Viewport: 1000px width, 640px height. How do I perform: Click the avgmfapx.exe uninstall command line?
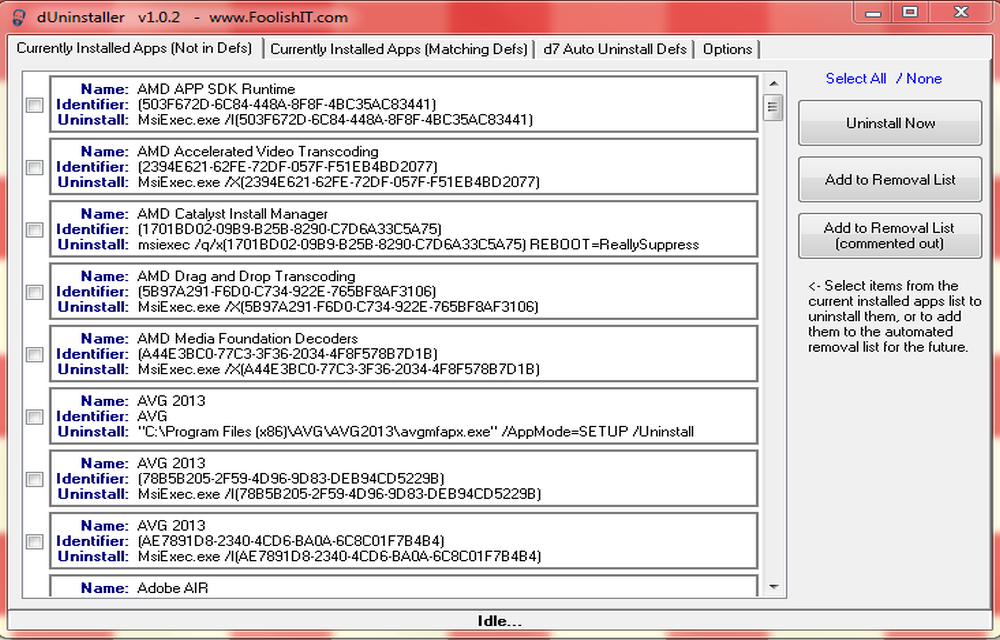click(416, 432)
